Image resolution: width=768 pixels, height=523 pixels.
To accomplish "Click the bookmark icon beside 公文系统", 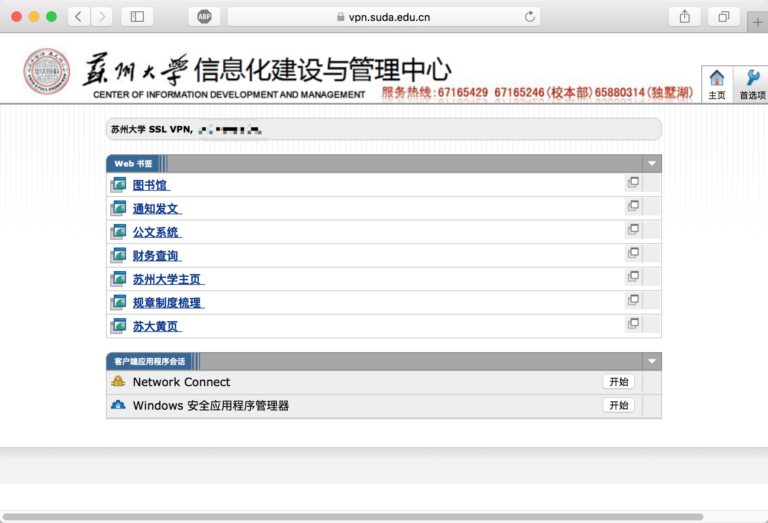I will (x=118, y=232).
